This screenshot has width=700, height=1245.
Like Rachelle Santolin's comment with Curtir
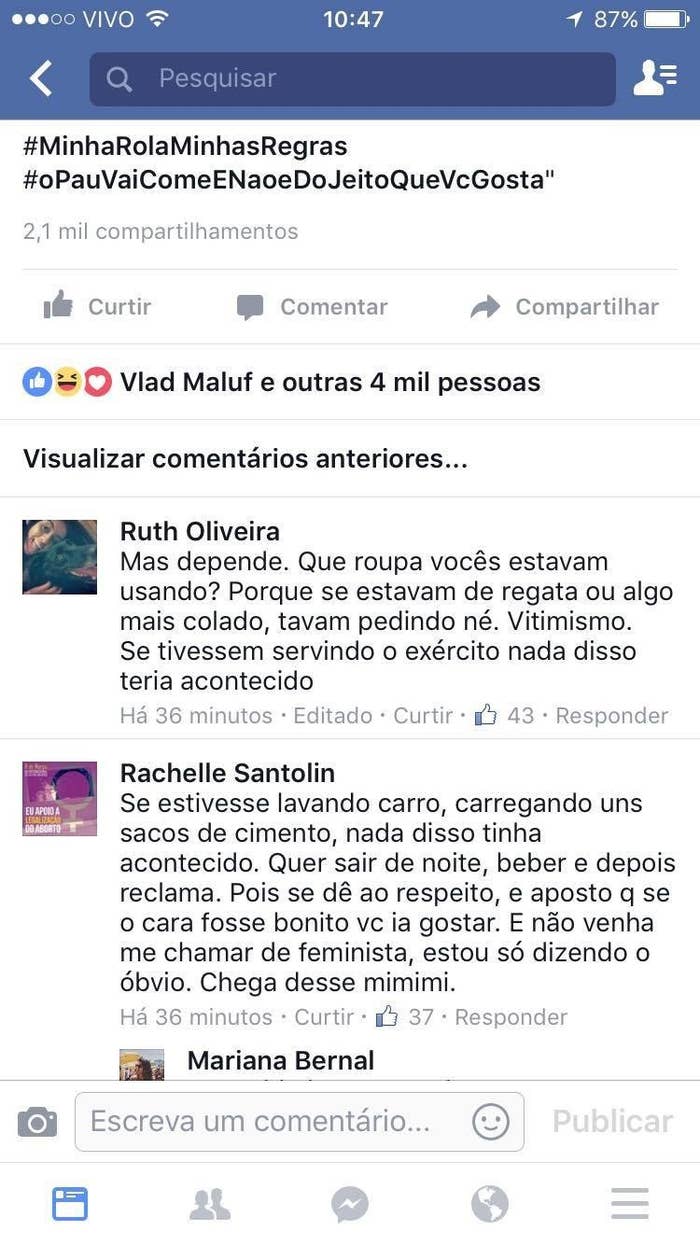[324, 1017]
